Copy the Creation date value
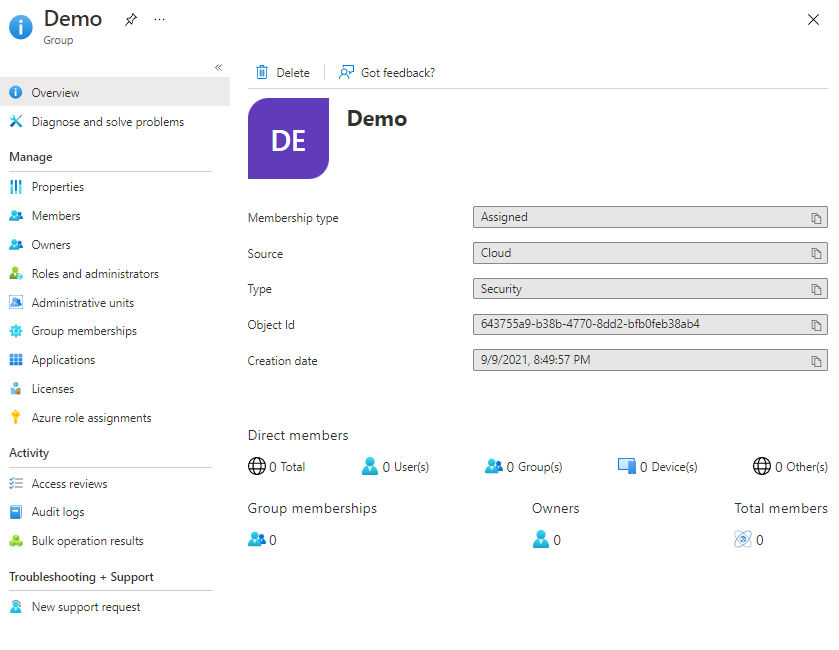839x650 pixels. point(816,361)
